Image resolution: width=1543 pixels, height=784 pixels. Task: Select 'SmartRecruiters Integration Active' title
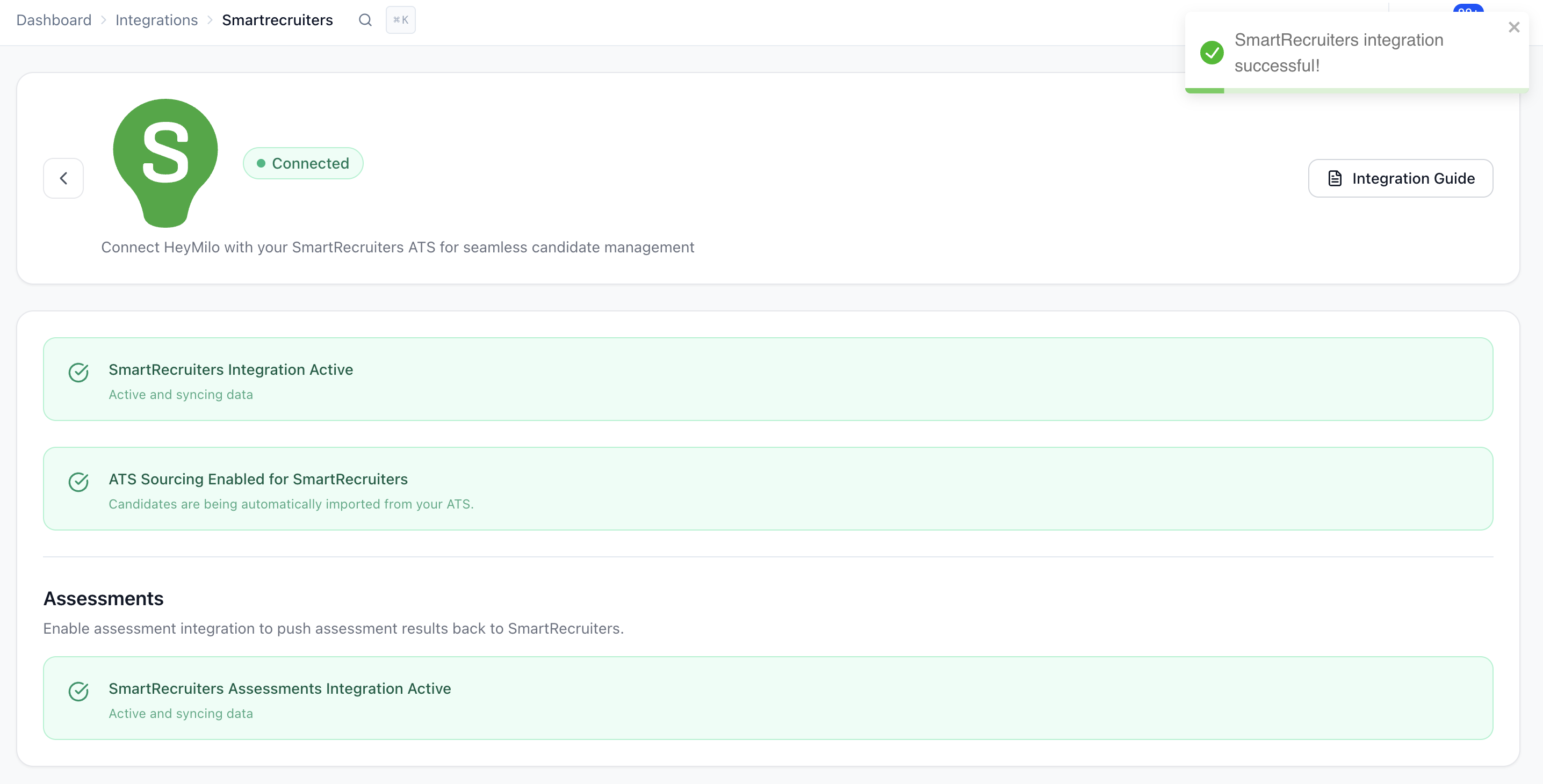pos(230,370)
